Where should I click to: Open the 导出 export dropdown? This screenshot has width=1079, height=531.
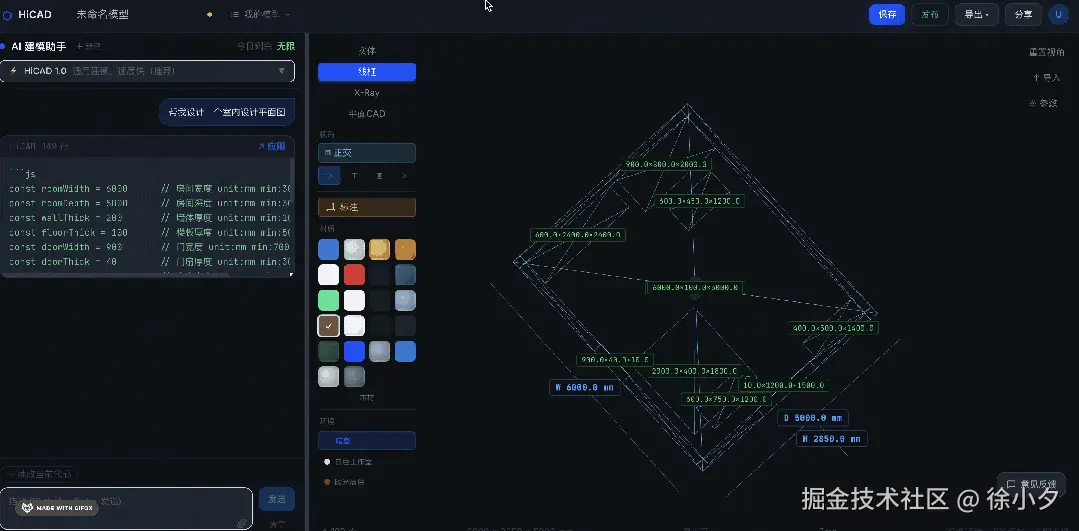pos(976,14)
